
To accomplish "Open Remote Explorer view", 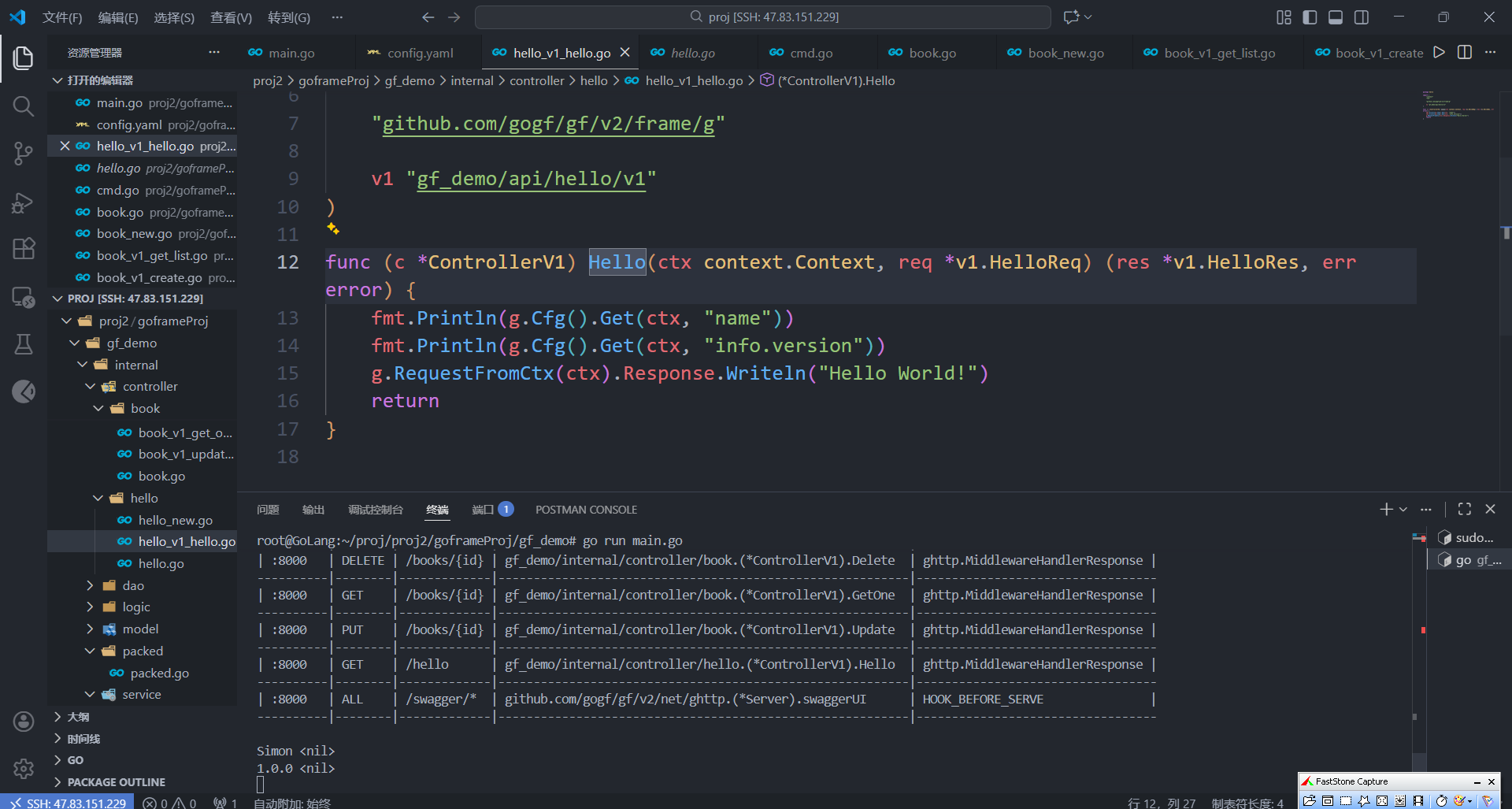I will pyautogui.click(x=24, y=297).
